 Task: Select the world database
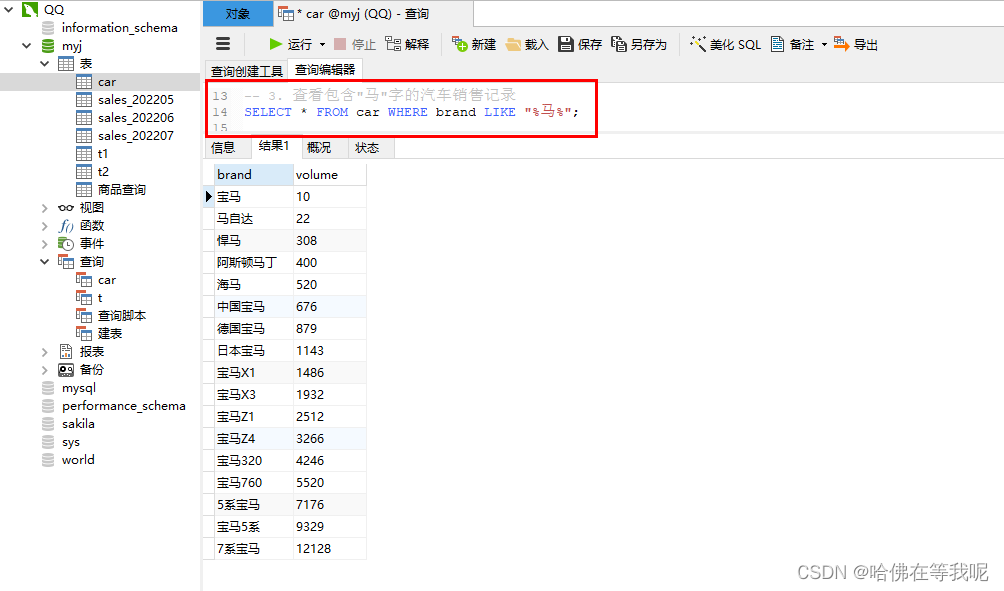[78, 460]
